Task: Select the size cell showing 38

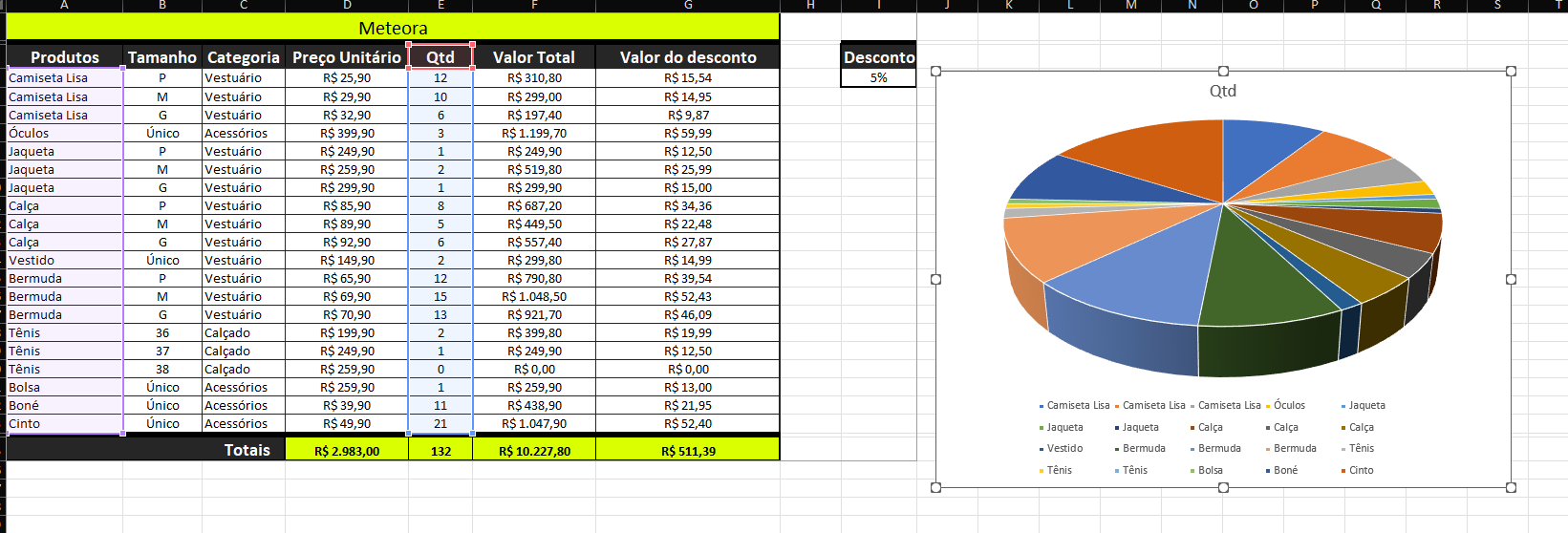Action: pyautogui.click(x=162, y=369)
